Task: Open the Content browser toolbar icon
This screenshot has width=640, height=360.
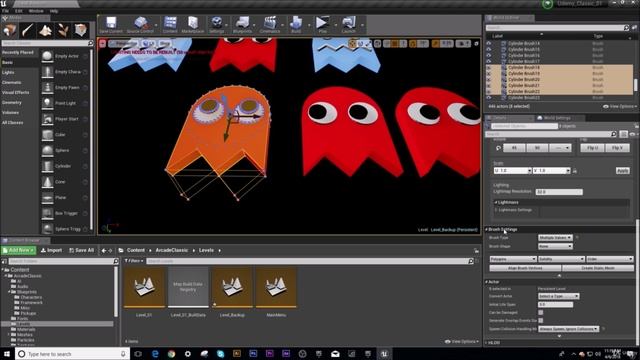Action: coord(170,24)
